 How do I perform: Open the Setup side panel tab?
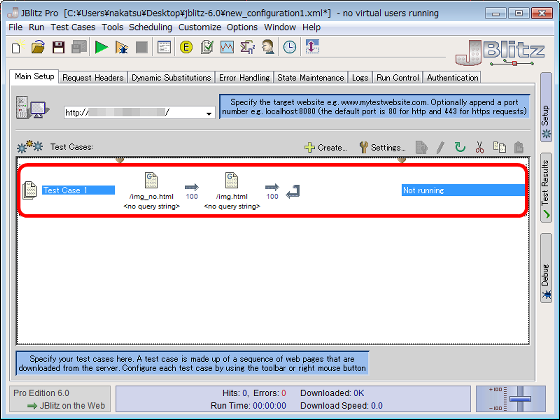tap(546, 106)
